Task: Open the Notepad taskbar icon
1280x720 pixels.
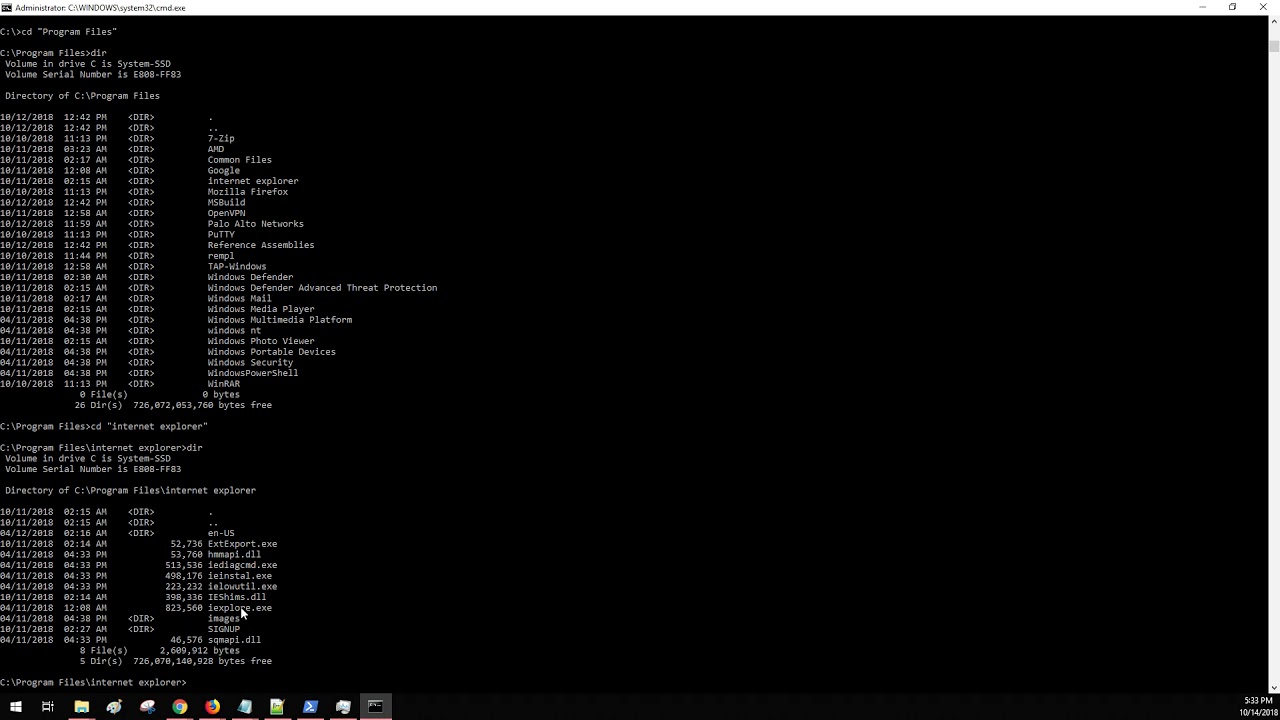Action: 245,707
